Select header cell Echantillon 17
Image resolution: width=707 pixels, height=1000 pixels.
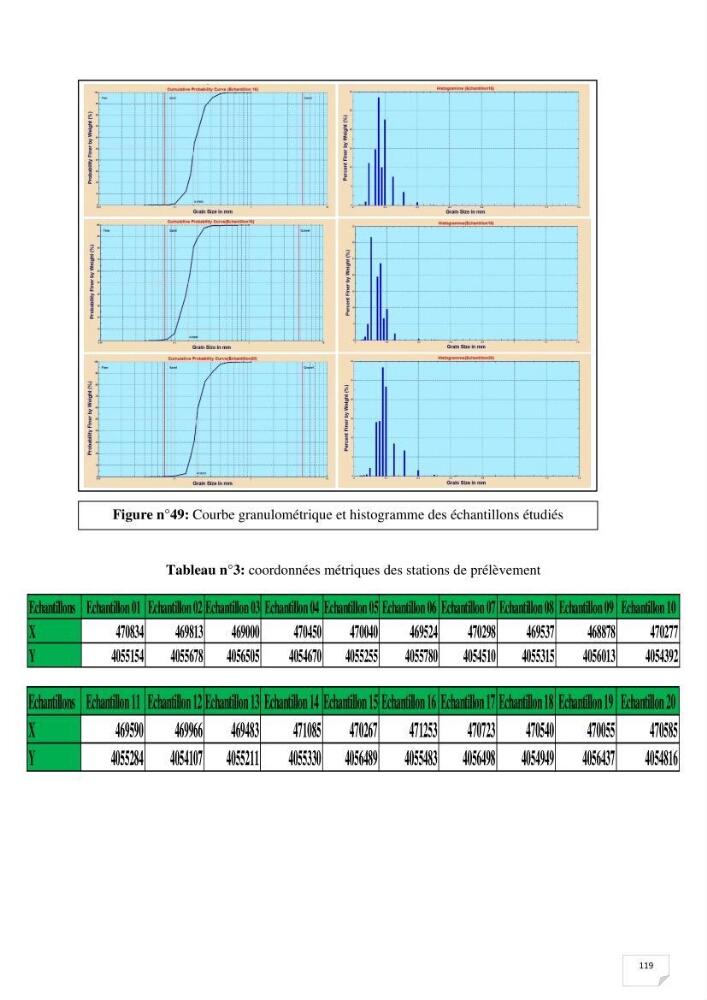(467, 702)
